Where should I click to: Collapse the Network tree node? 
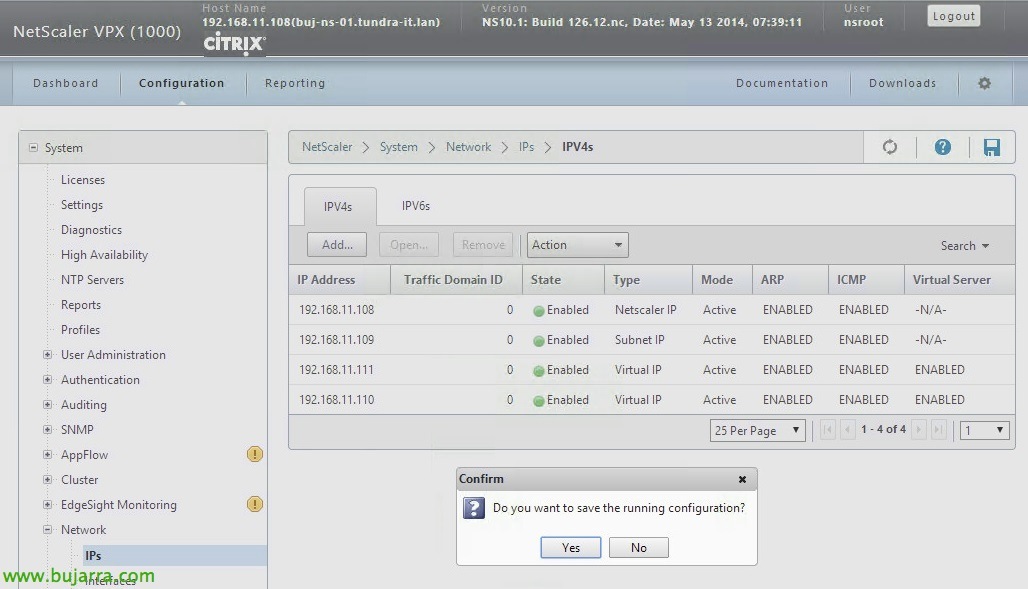point(47,529)
